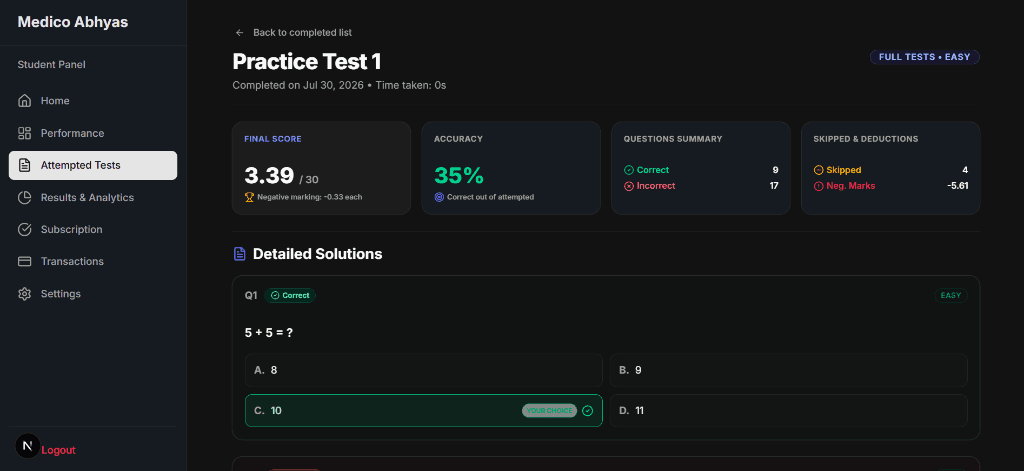Click the Logout link
The height and width of the screenshot is (471, 1024).
(x=58, y=450)
